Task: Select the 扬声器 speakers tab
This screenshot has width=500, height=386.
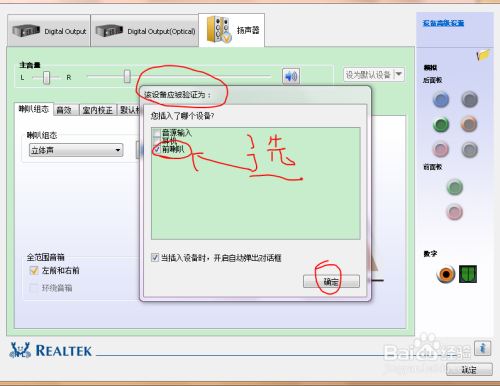Action: 232,30
